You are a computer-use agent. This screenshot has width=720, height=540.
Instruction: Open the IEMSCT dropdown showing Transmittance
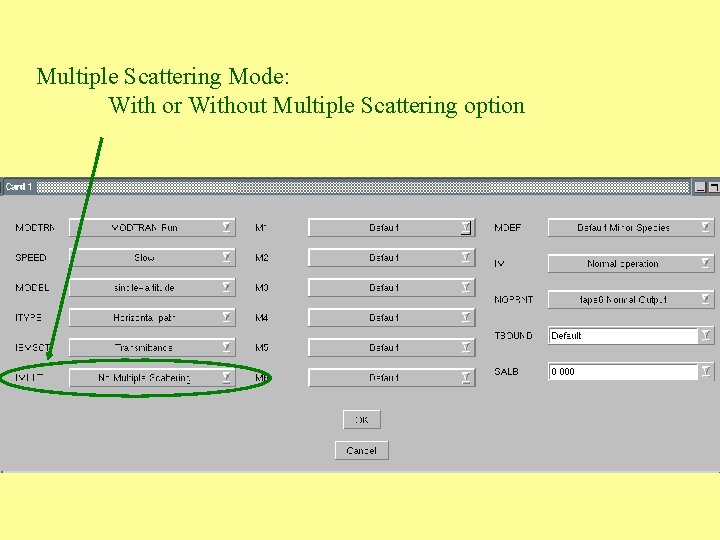click(152, 348)
